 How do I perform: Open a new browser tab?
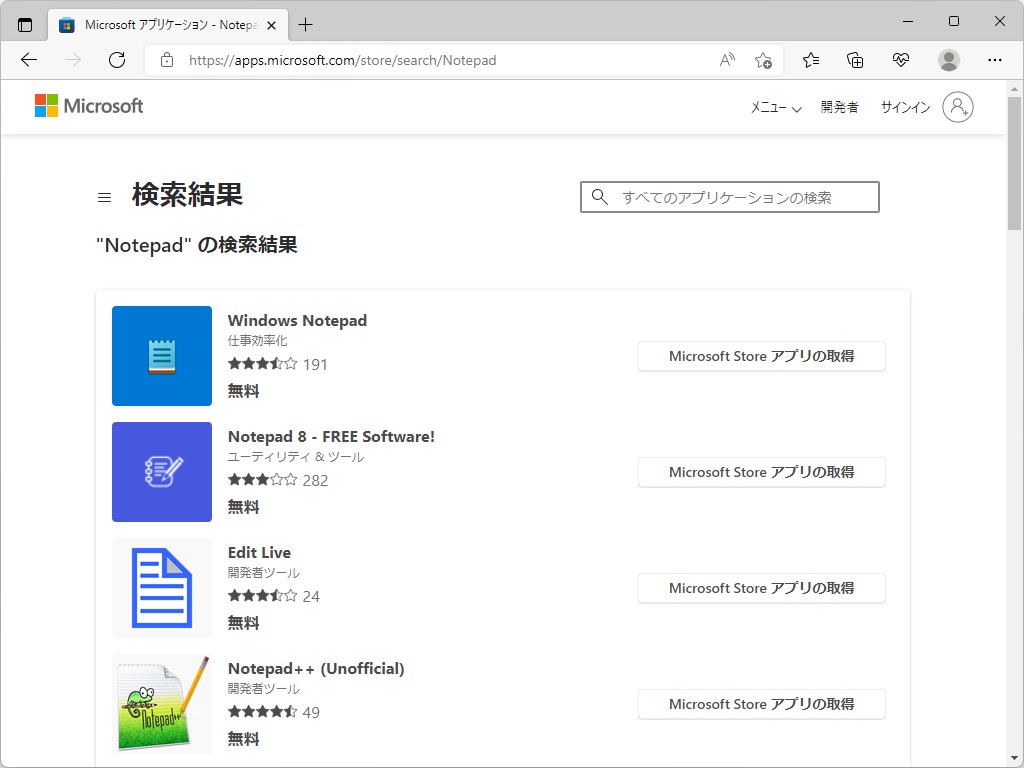[305, 25]
